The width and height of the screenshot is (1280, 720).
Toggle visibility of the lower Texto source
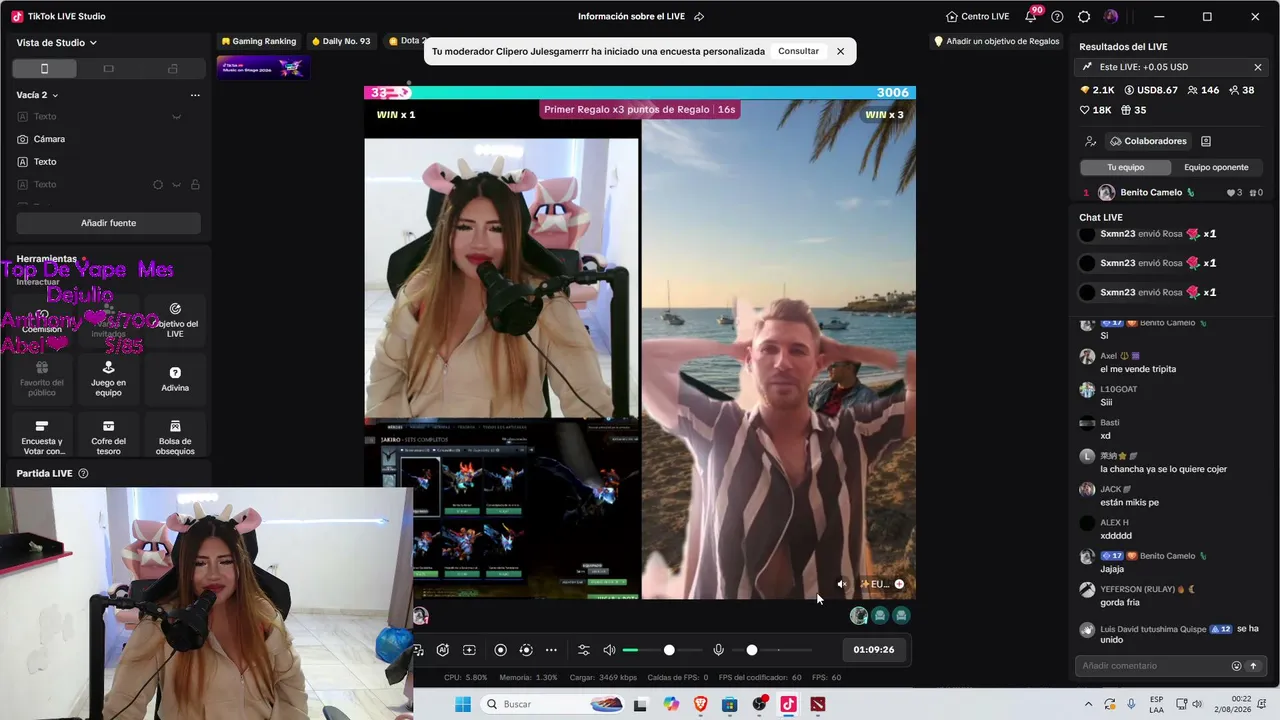point(177,185)
